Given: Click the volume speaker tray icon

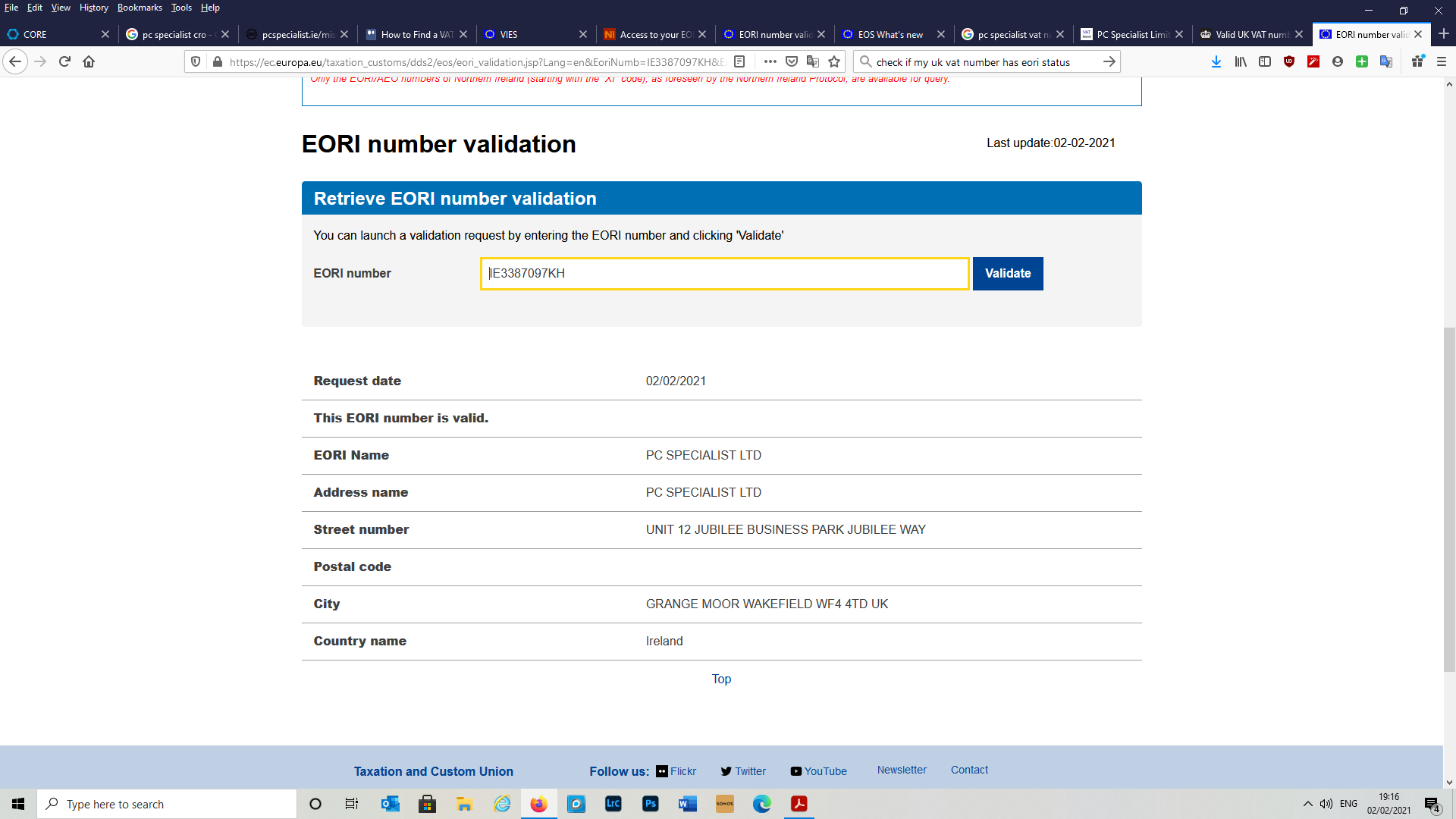Looking at the screenshot, I should coord(1326,804).
